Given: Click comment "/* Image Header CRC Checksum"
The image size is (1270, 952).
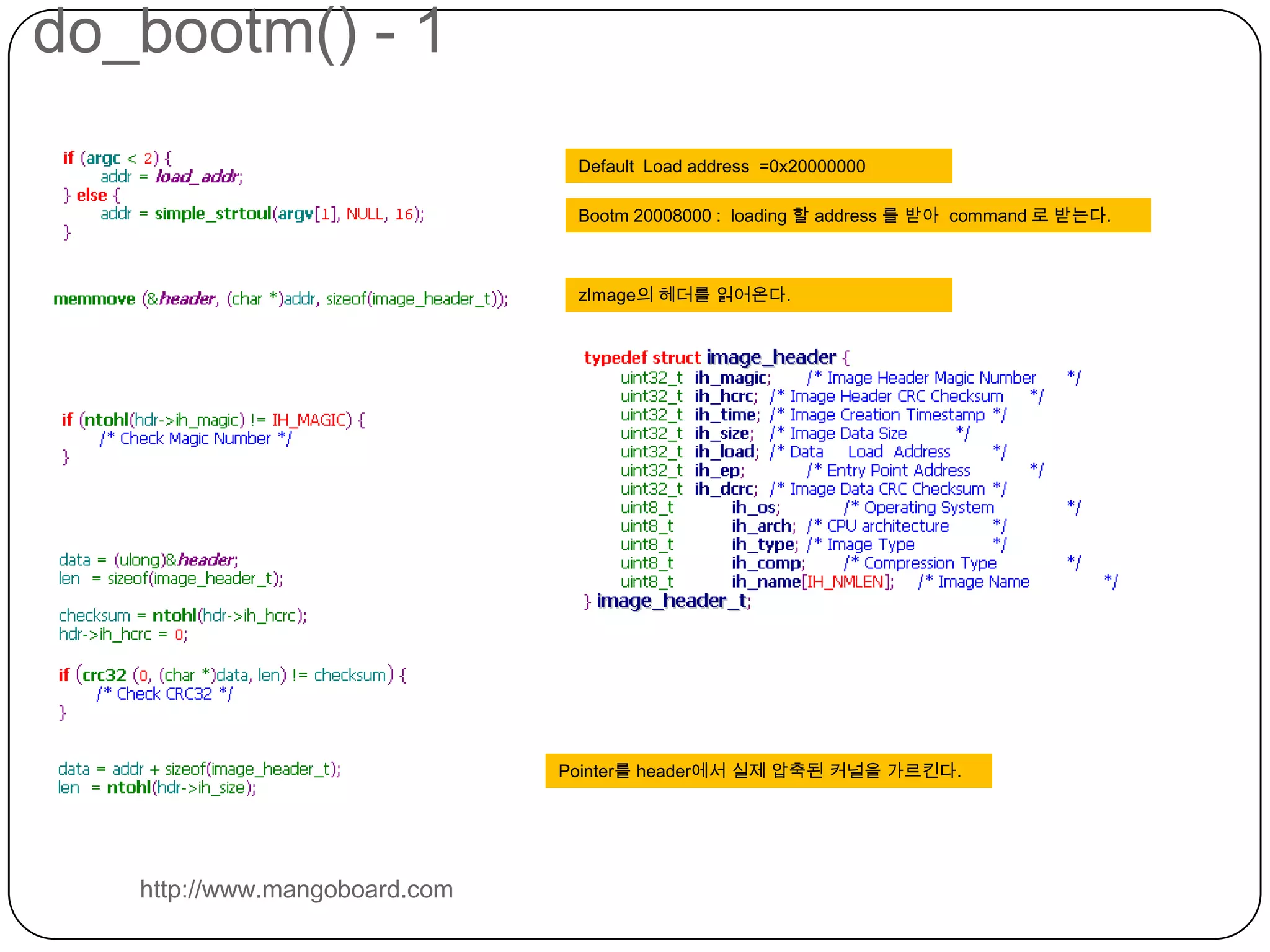Looking at the screenshot, I should click(x=887, y=397).
